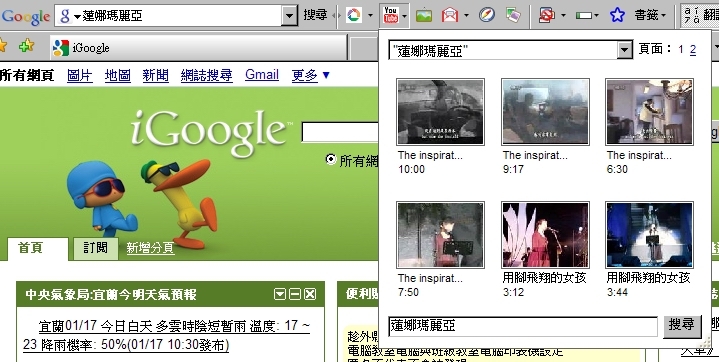This screenshot has width=719, height=362.
Task: Click the iGoogle search input field
Action: pos(340,132)
